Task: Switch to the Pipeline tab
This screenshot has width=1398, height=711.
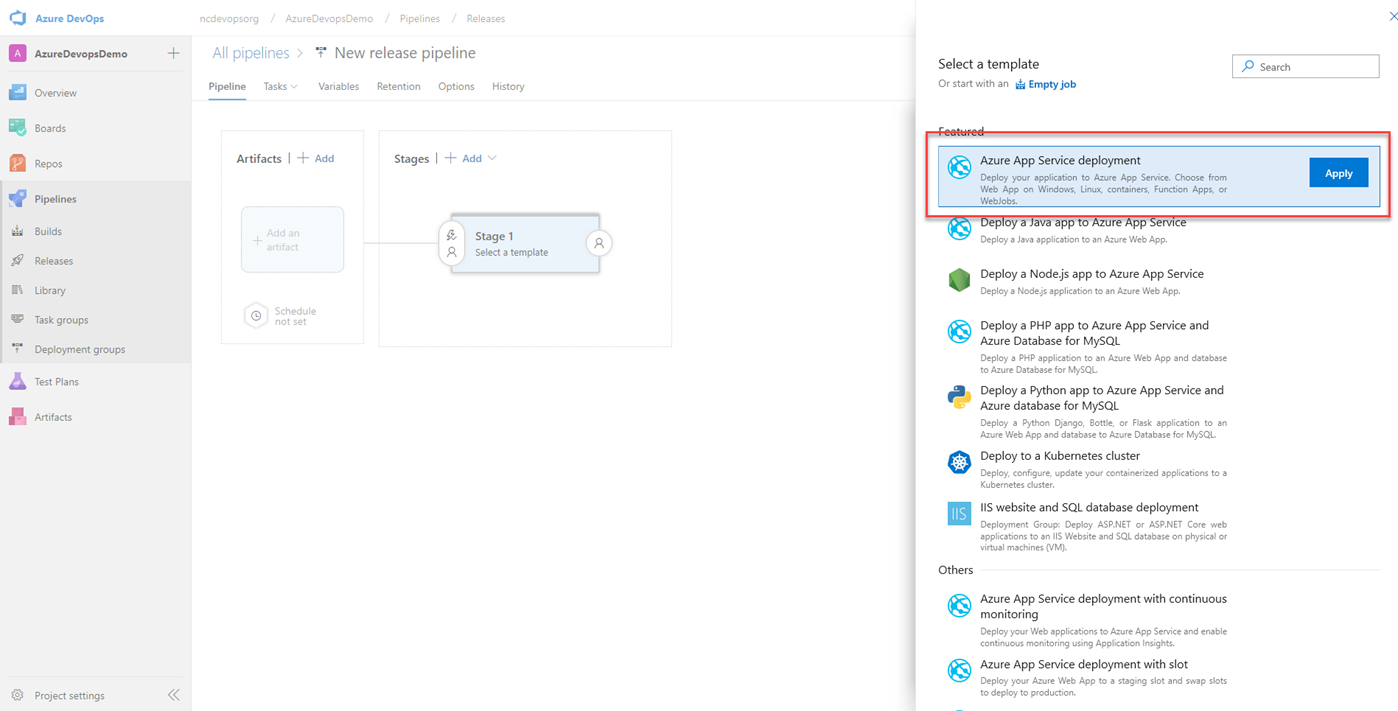Action: [227, 86]
